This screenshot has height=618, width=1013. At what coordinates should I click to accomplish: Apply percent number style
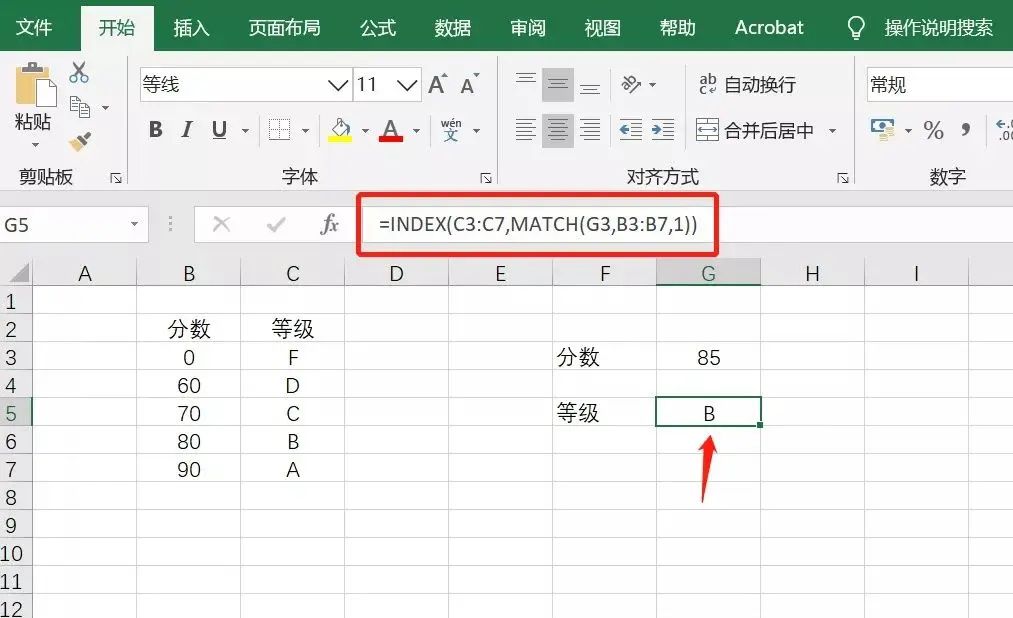[931, 129]
